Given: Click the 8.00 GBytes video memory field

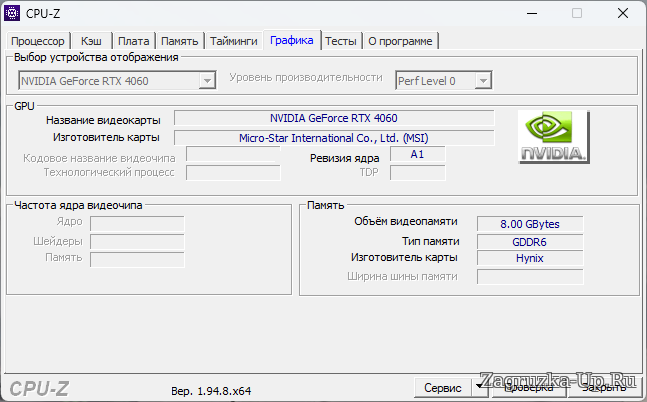Looking at the screenshot, I should (x=529, y=223).
